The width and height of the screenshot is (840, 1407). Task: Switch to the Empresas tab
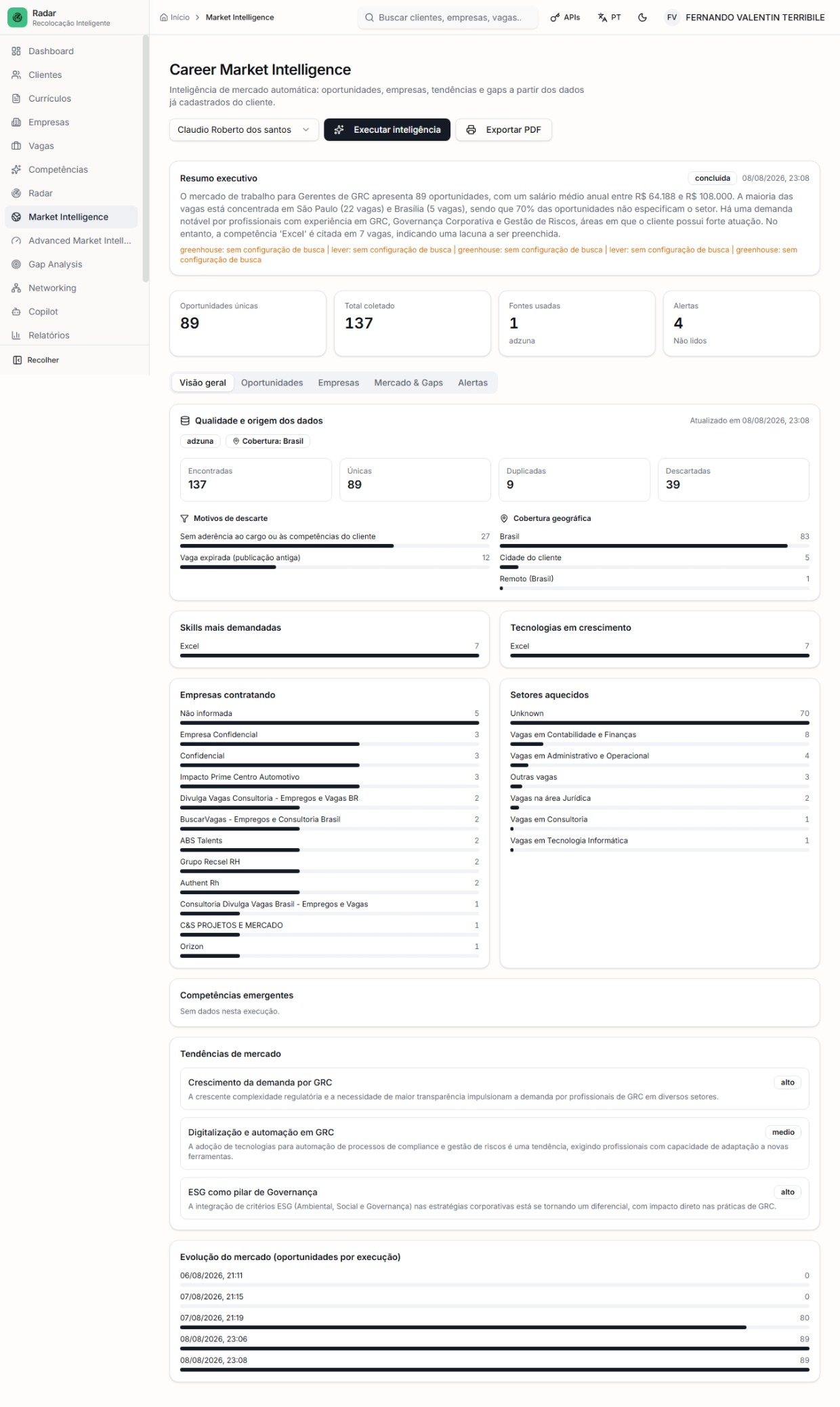338,383
